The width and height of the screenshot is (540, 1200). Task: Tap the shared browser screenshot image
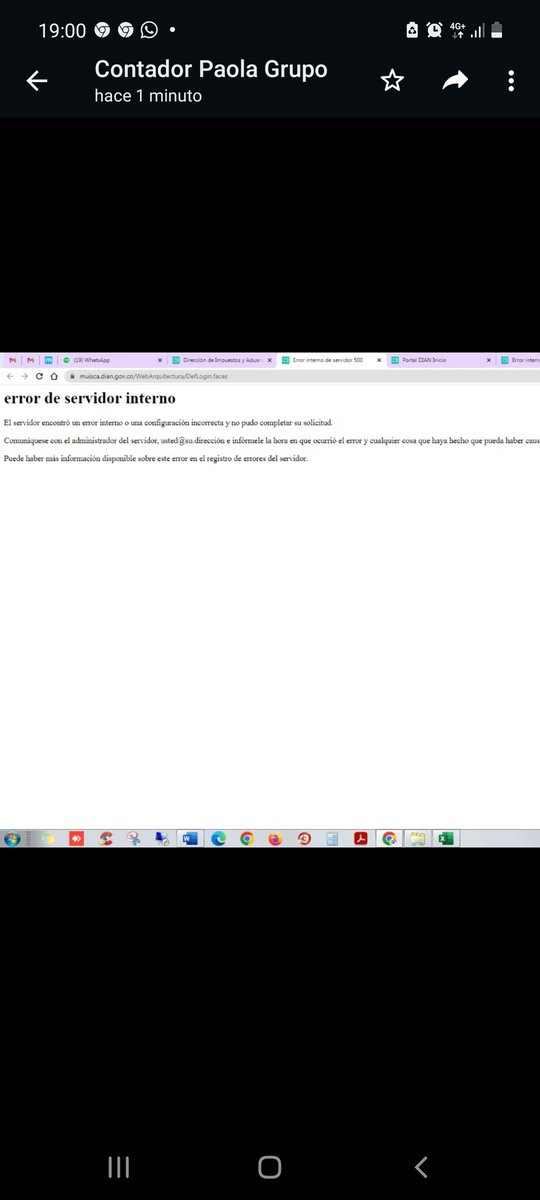[270, 599]
